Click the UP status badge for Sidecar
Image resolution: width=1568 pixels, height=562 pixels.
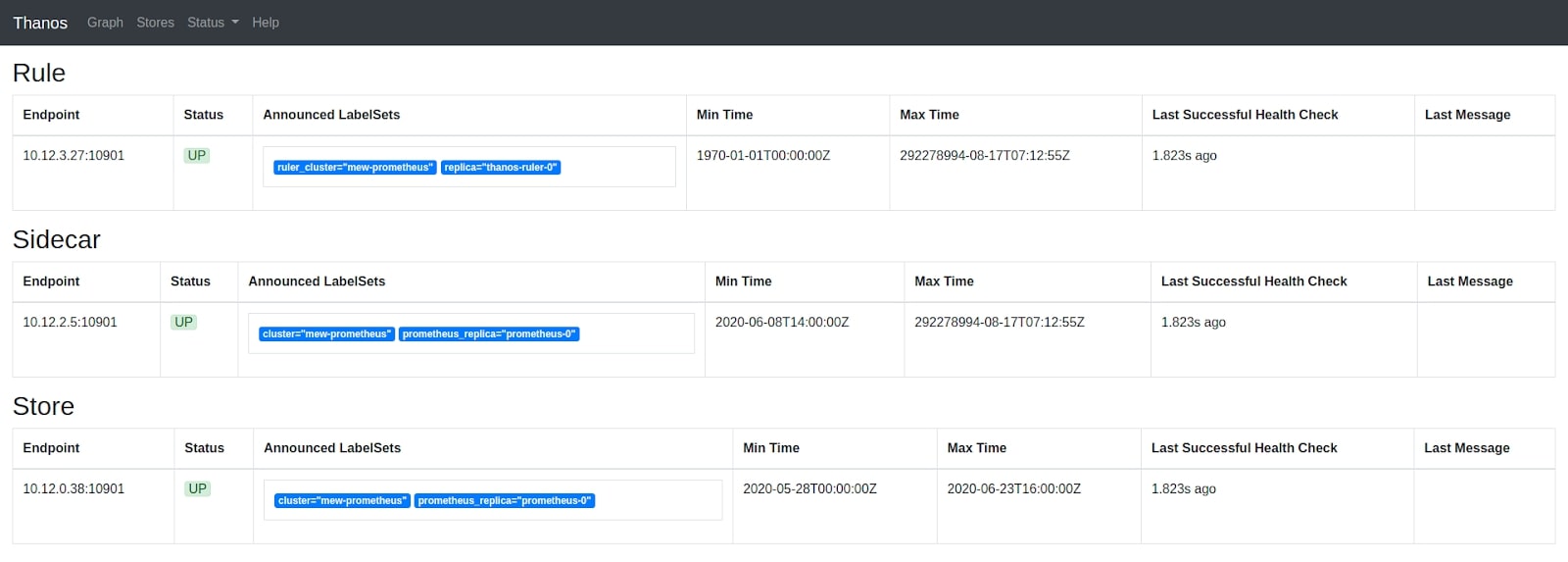point(183,322)
